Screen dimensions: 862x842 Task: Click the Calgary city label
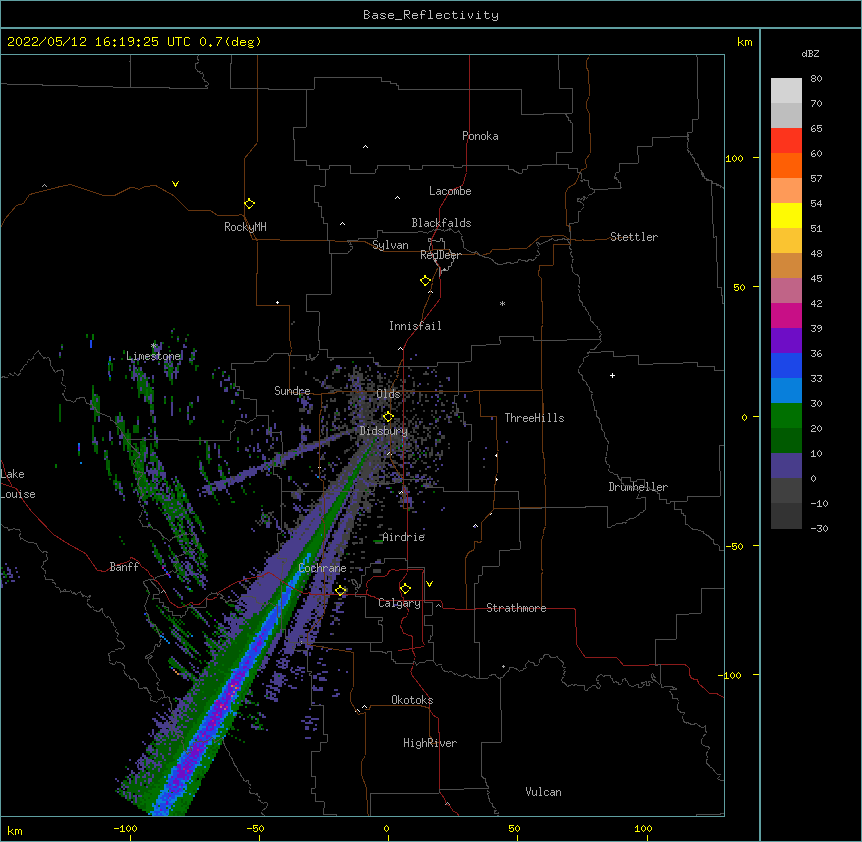[399, 603]
